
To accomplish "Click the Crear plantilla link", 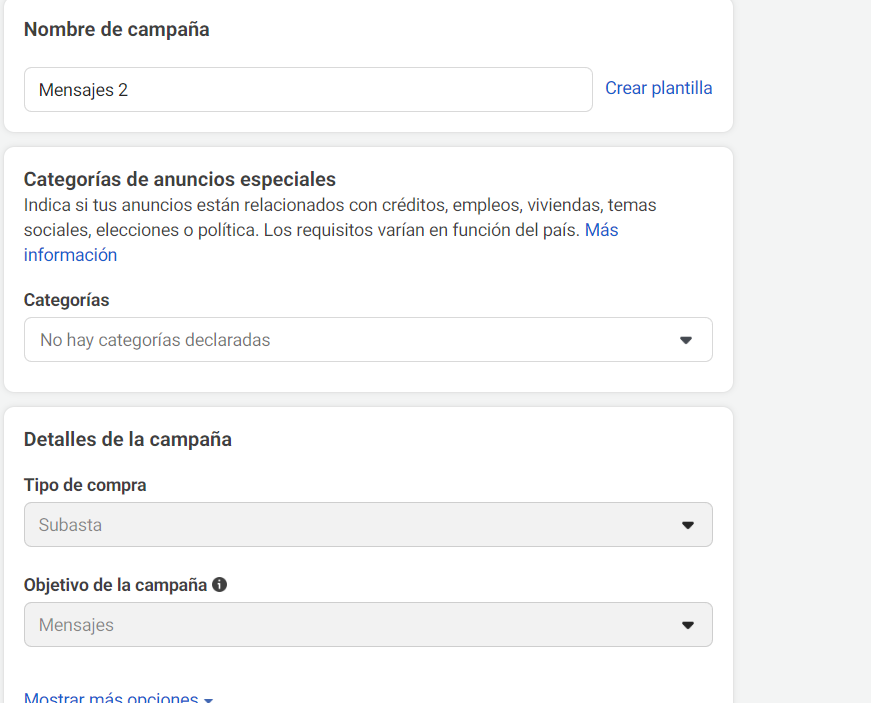I will coord(658,88).
